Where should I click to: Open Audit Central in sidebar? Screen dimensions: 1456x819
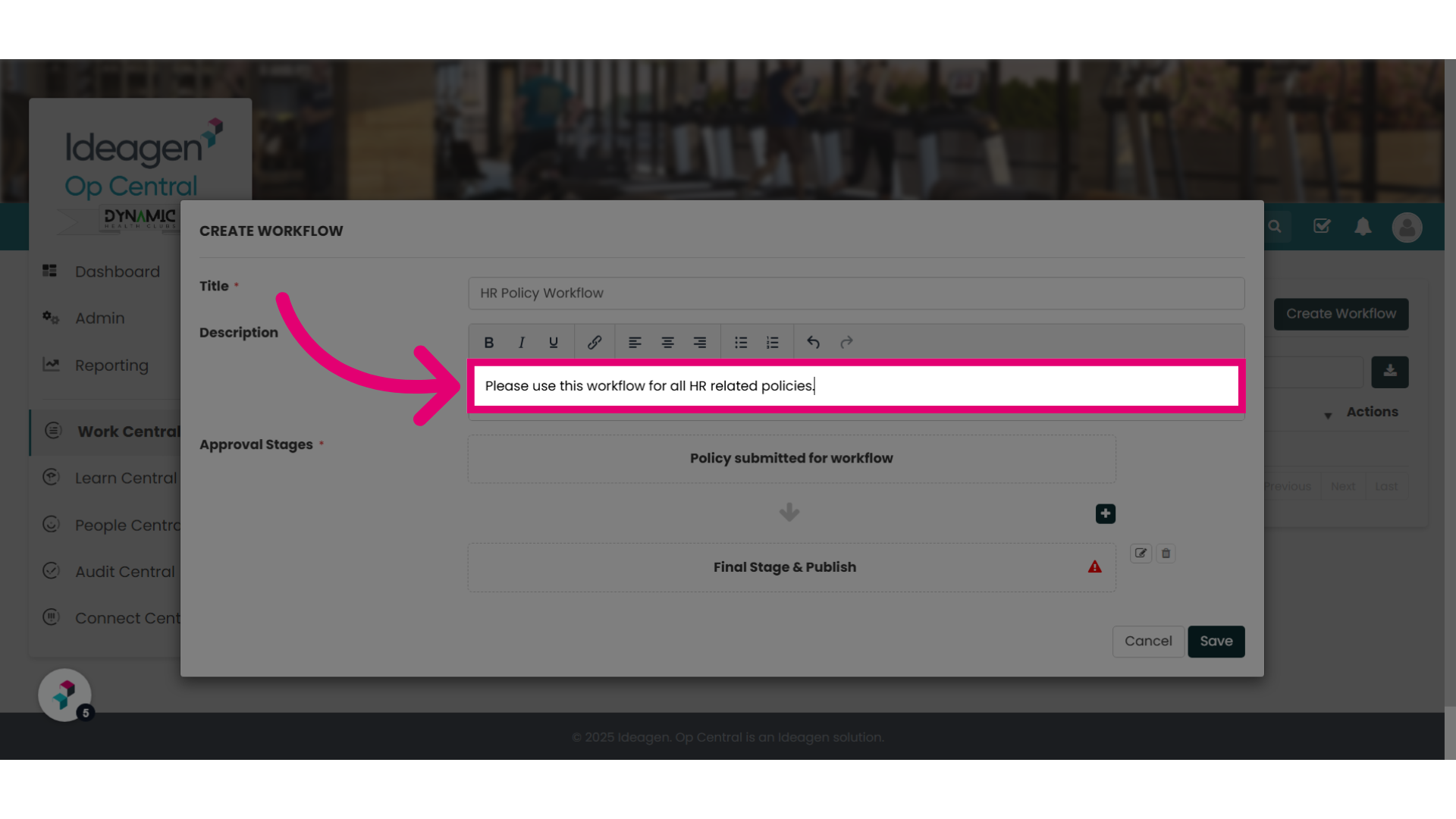pyautogui.click(x=124, y=572)
